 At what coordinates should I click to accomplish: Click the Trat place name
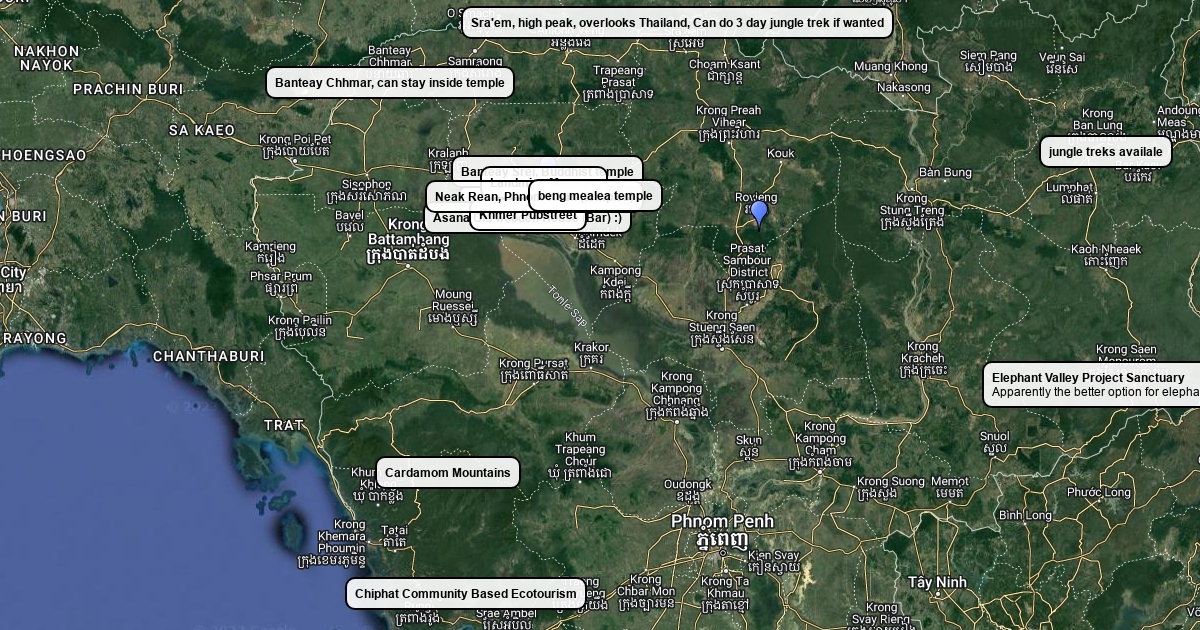pyautogui.click(x=283, y=425)
